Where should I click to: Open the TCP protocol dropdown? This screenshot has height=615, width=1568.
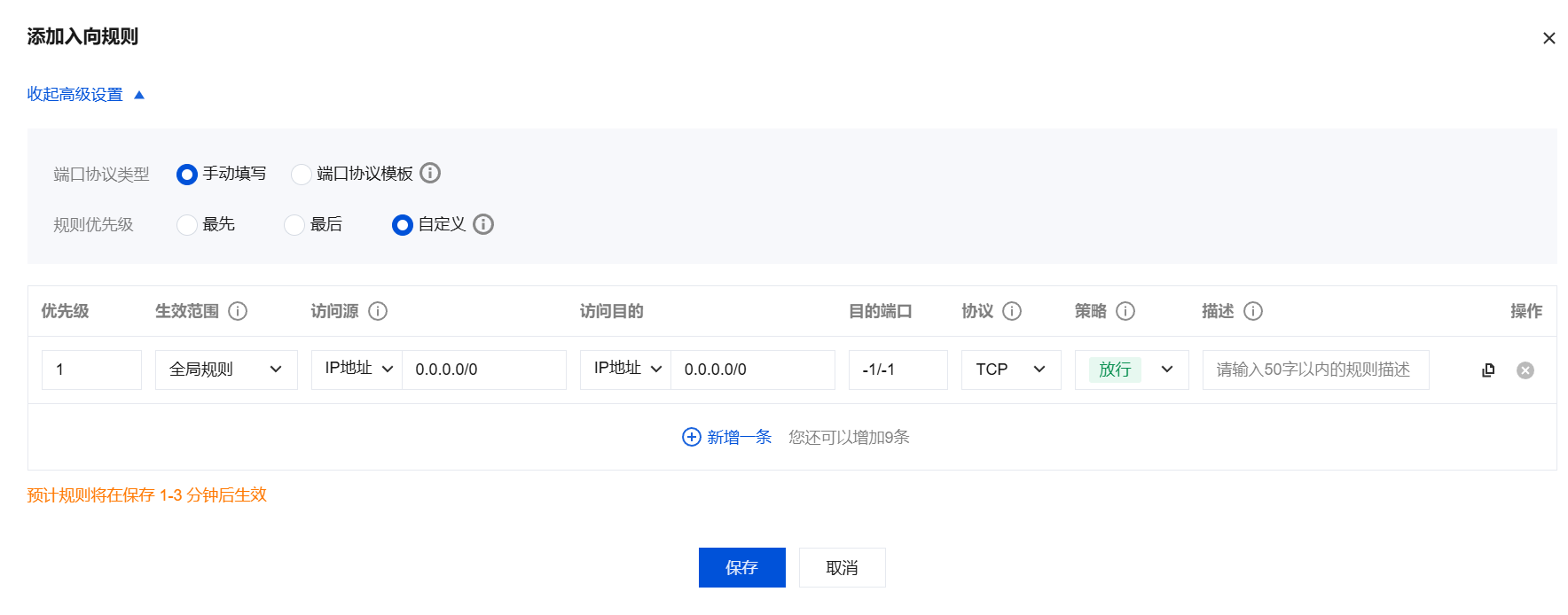(1011, 370)
